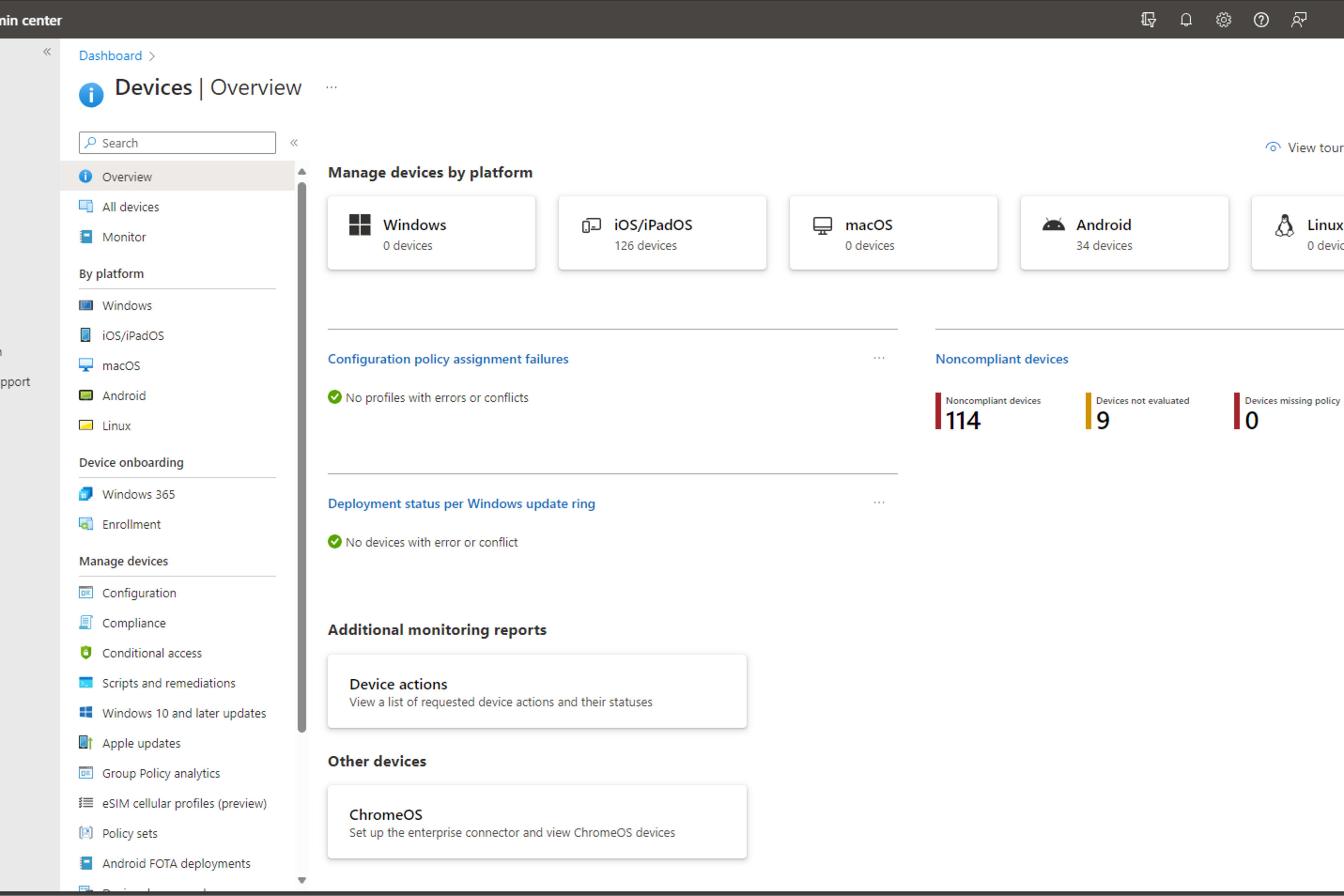Click the All devices sidebar icon

(x=86, y=206)
